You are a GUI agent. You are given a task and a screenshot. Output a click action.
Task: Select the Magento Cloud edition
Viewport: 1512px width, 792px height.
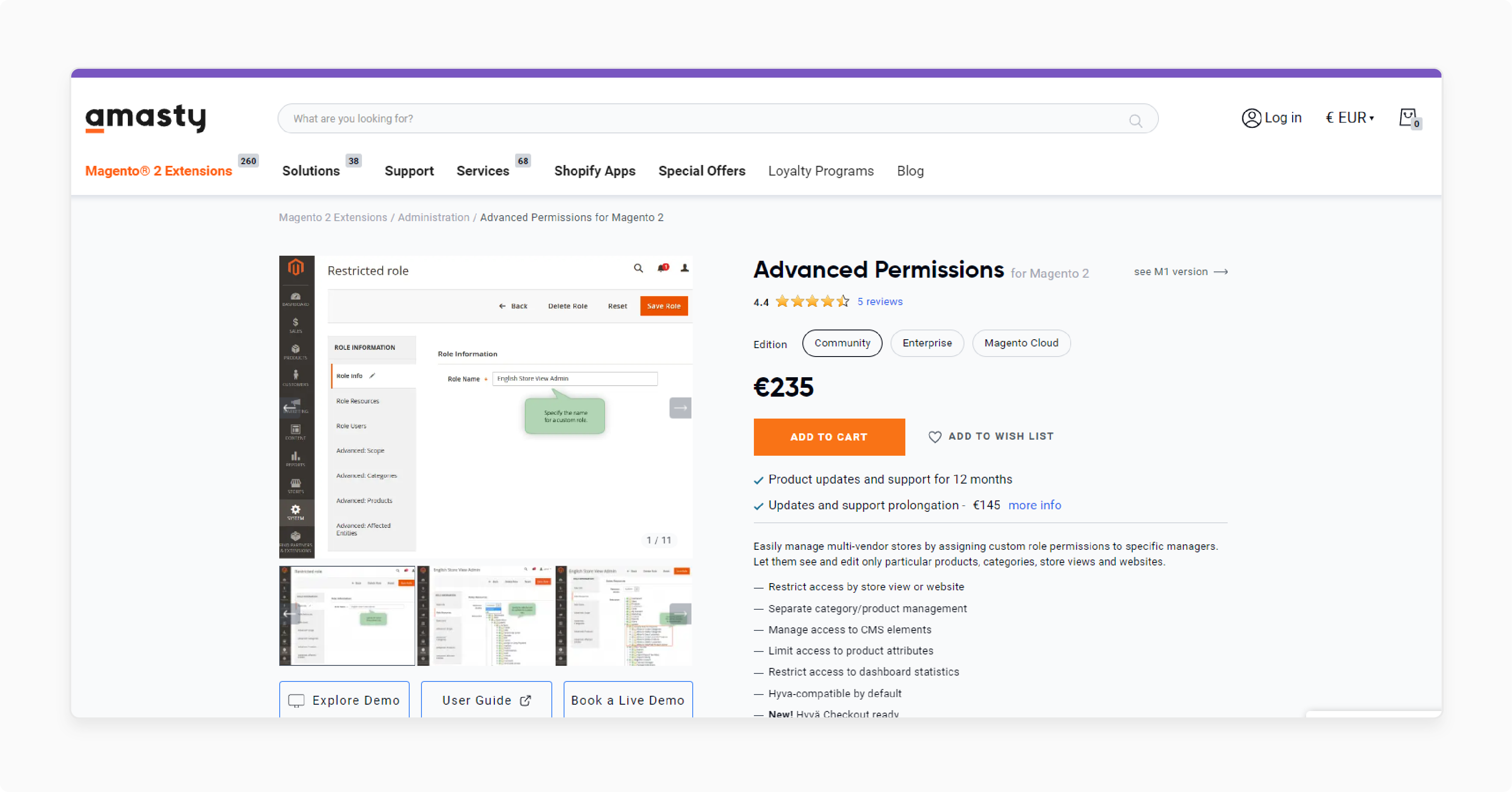(1021, 343)
